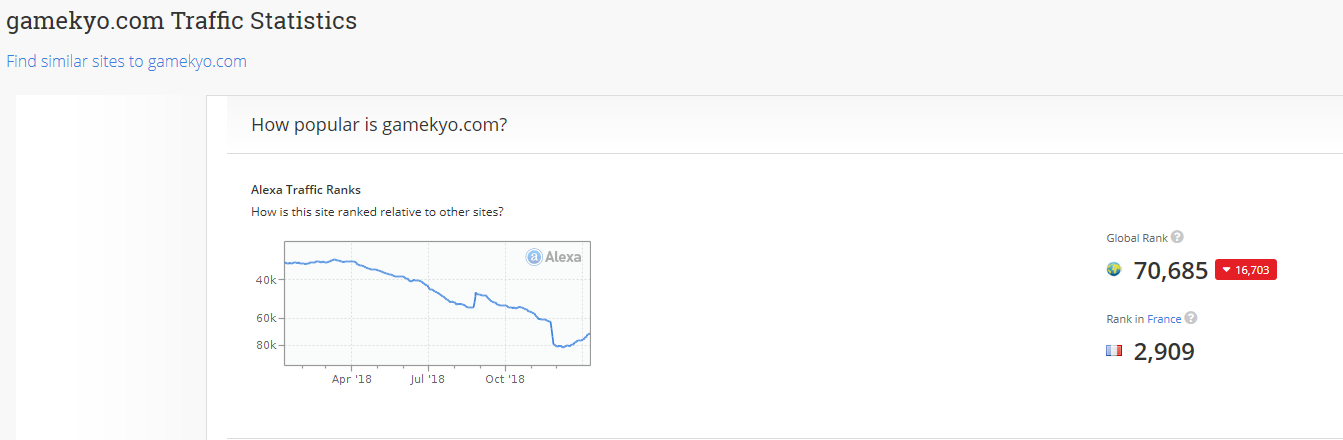Click the Global Rank help question icon

(x=1177, y=237)
